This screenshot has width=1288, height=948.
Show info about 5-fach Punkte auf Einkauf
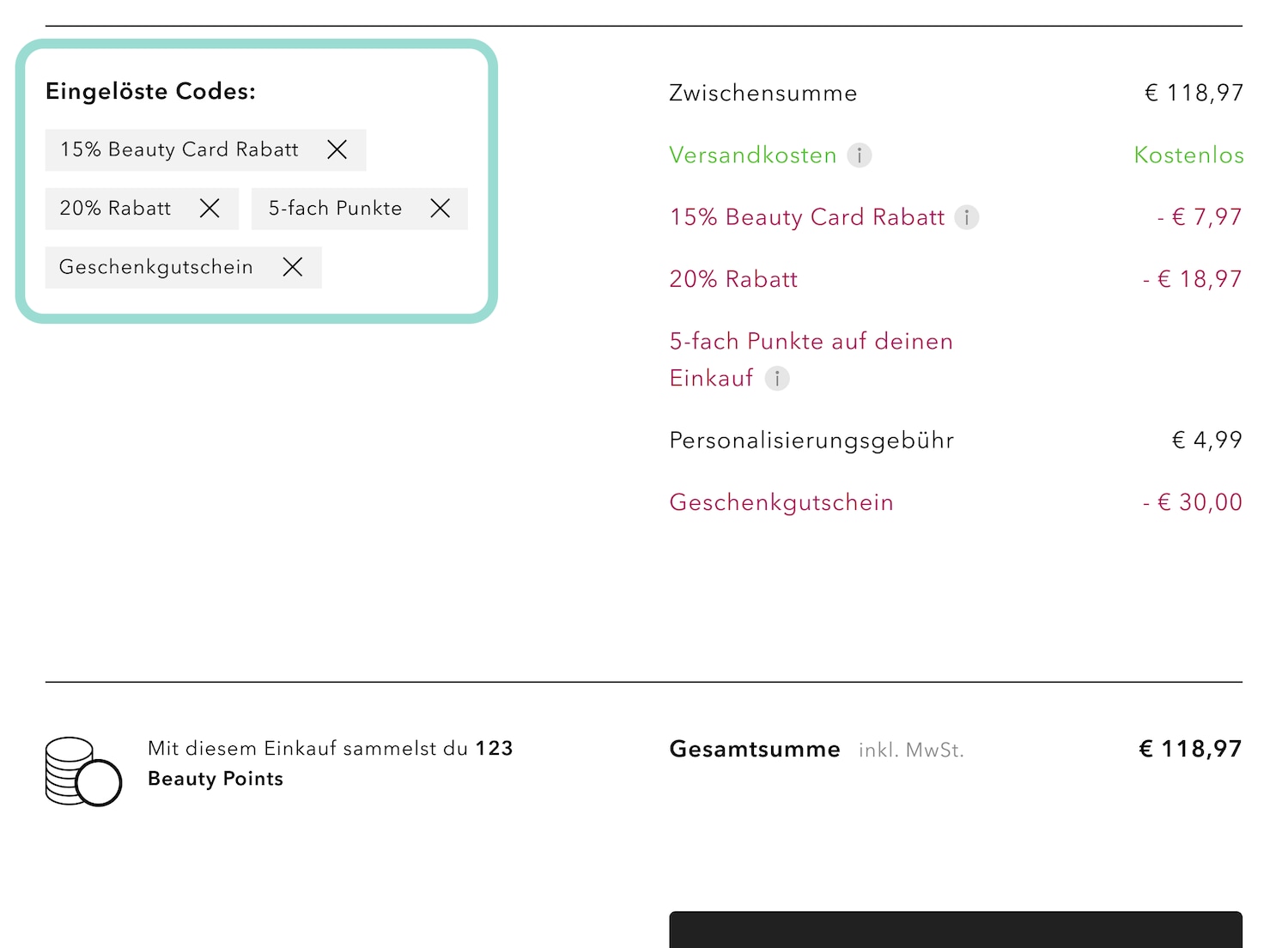(x=777, y=378)
